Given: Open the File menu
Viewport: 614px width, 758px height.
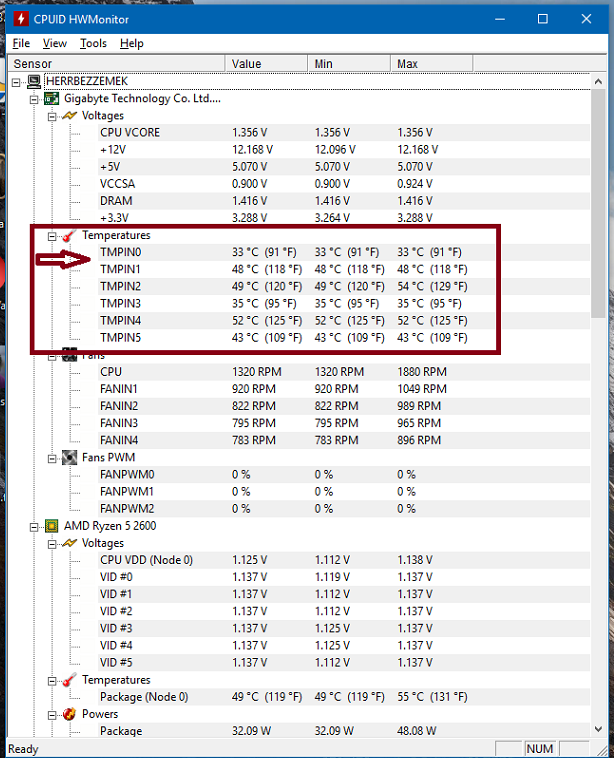Looking at the screenshot, I should [21, 44].
